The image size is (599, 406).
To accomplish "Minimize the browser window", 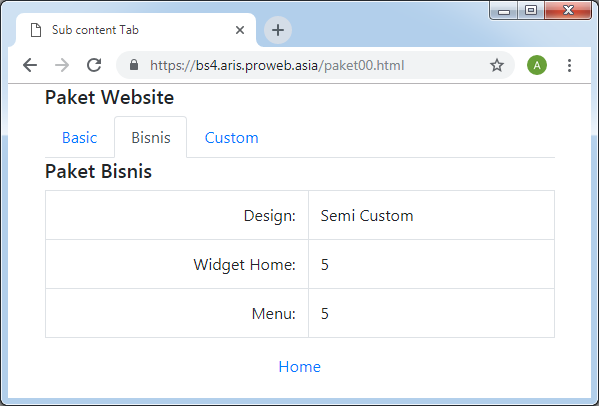I will click(x=504, y=10).
